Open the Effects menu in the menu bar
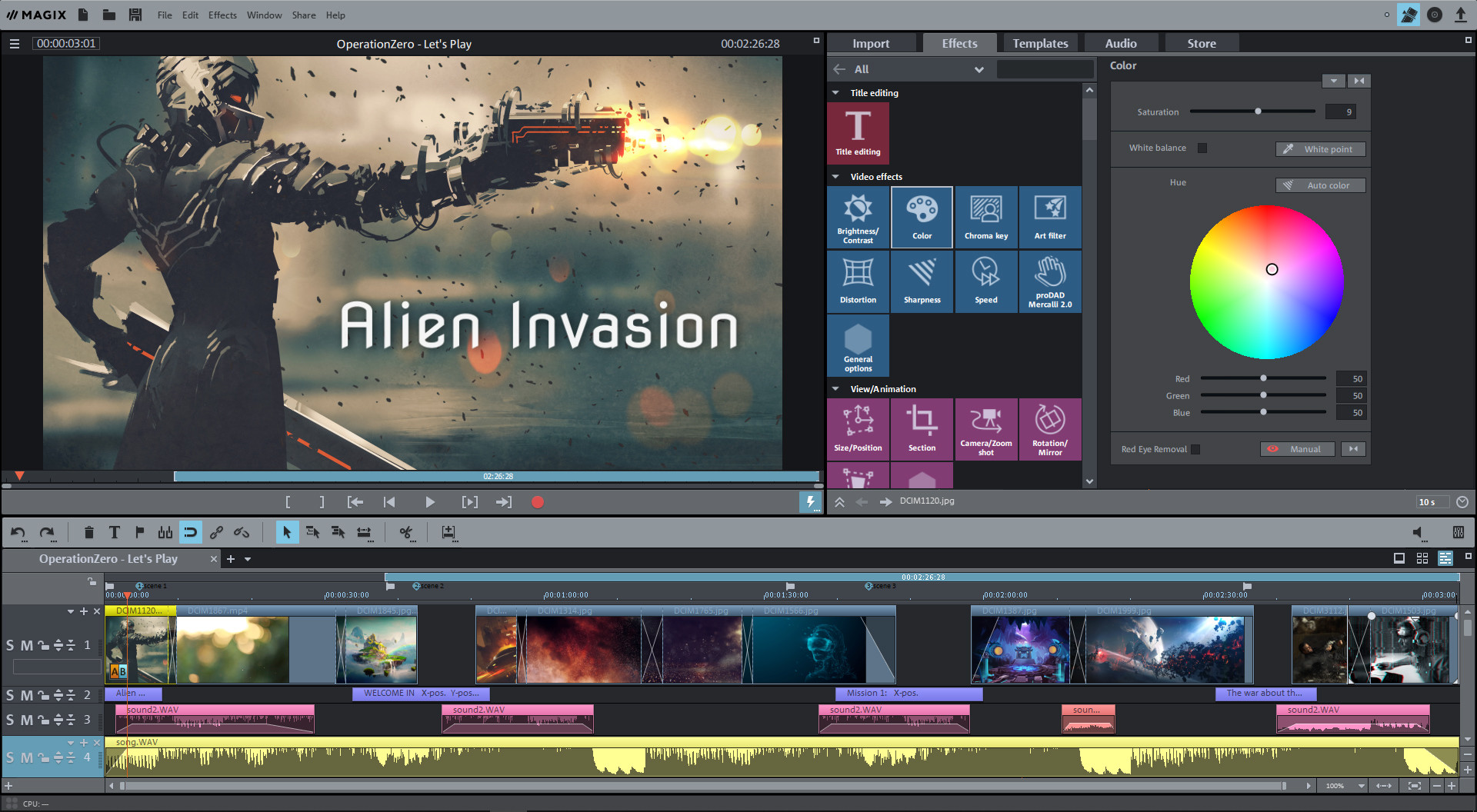Image resolution: width=1477 pixels, height=812 pixels. point(222,15)
